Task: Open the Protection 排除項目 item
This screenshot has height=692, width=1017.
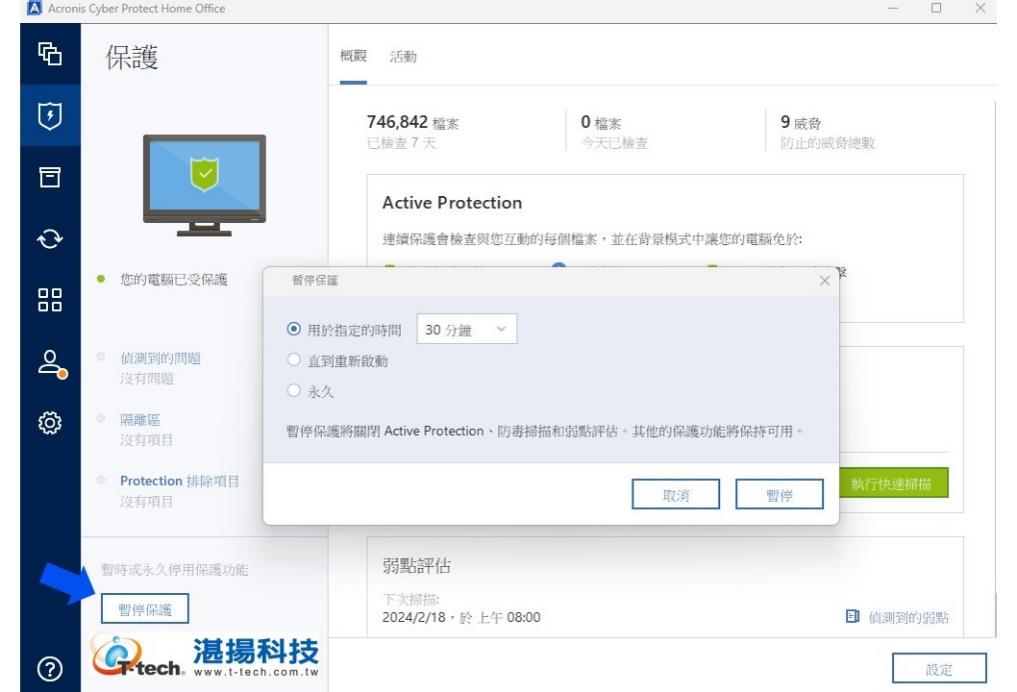Action: click(x=180, y=481)
